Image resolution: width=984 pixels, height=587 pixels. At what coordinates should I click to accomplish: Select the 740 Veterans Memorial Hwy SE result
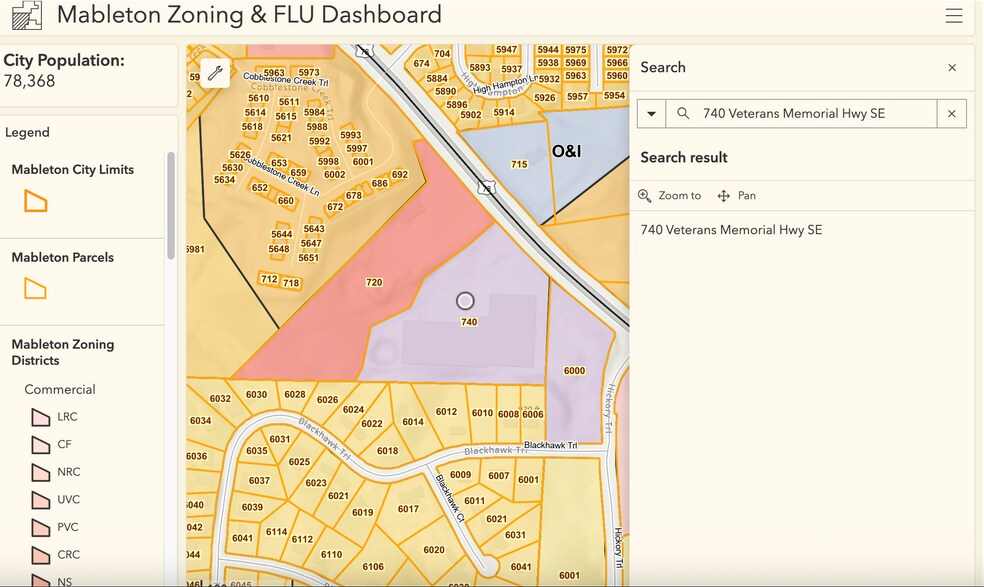click(x=731, y=230)
